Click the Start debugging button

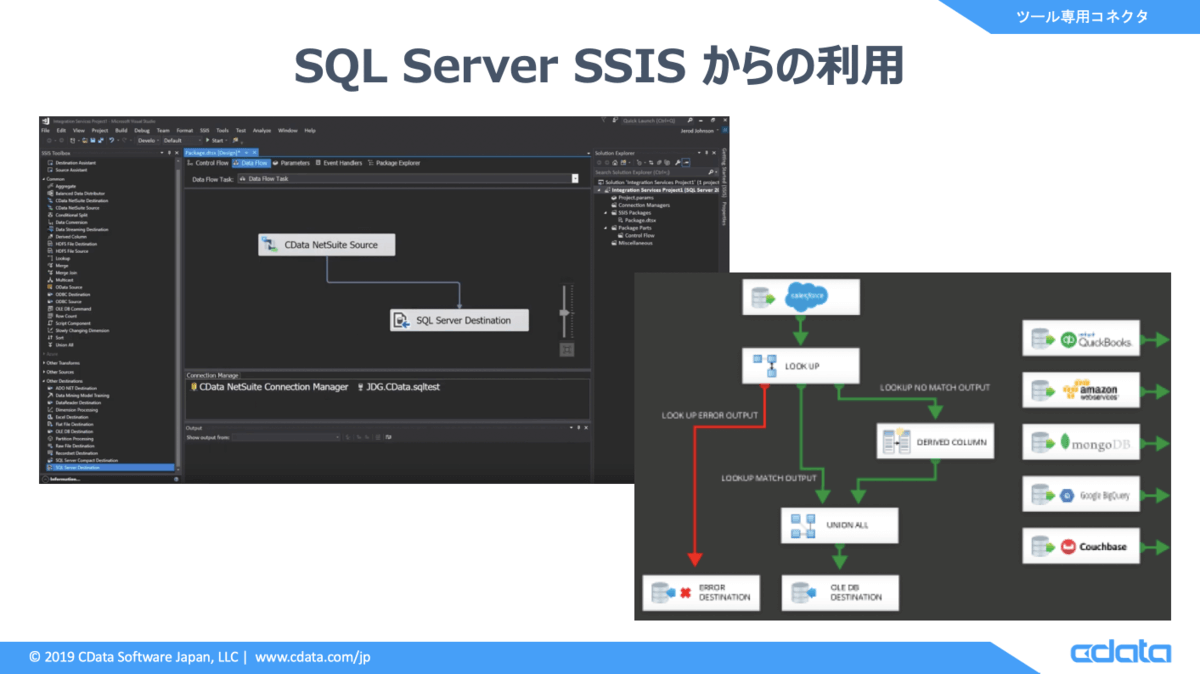click(x=214, y=140)
